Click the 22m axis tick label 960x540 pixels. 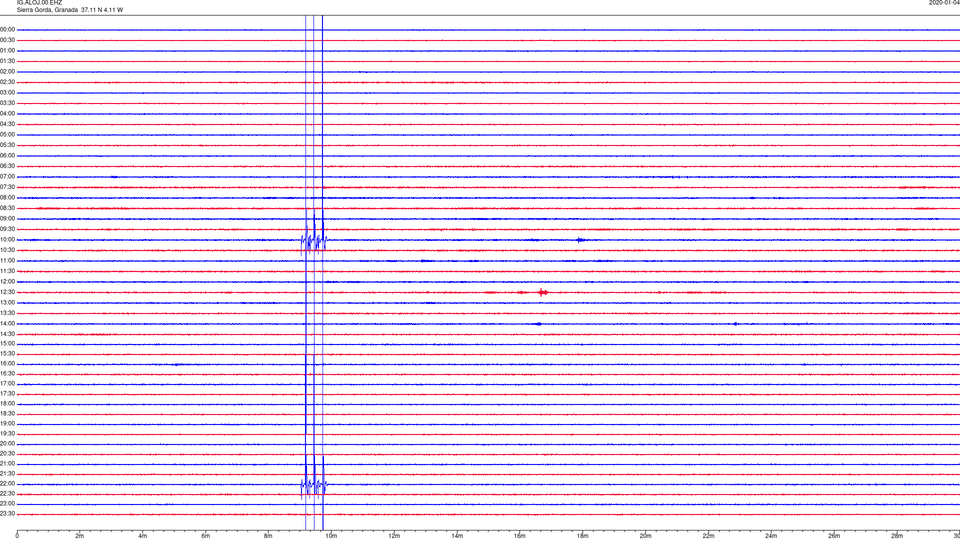tap(708, 536)
